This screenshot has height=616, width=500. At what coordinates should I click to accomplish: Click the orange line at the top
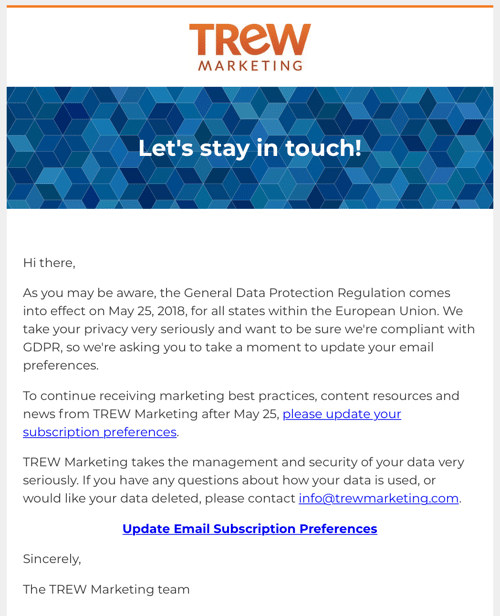coord(250,6)
